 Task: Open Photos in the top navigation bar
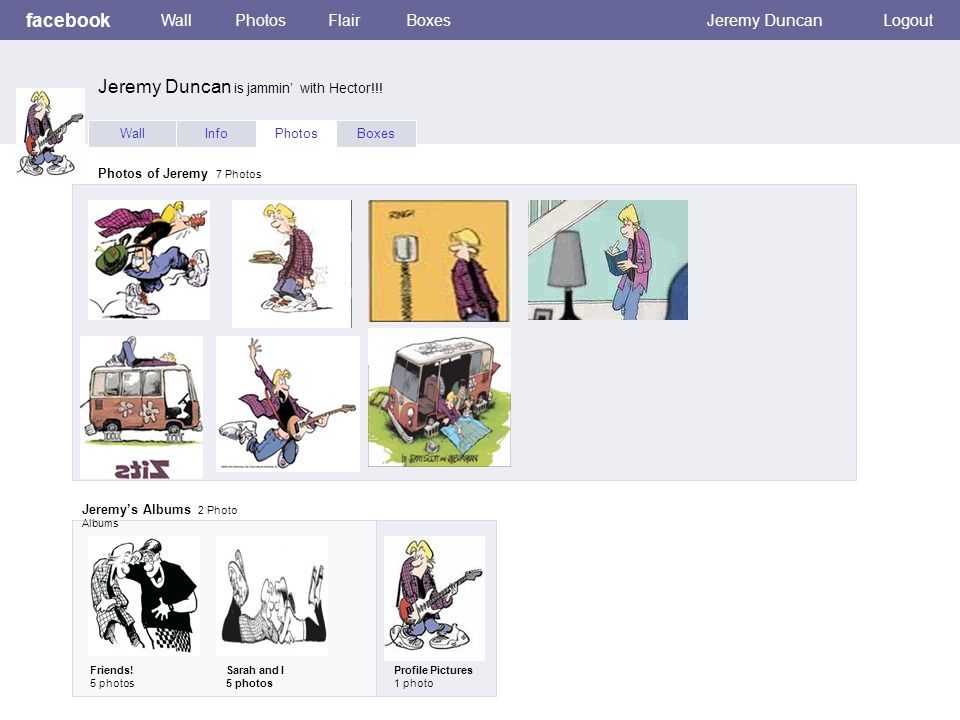260,20
